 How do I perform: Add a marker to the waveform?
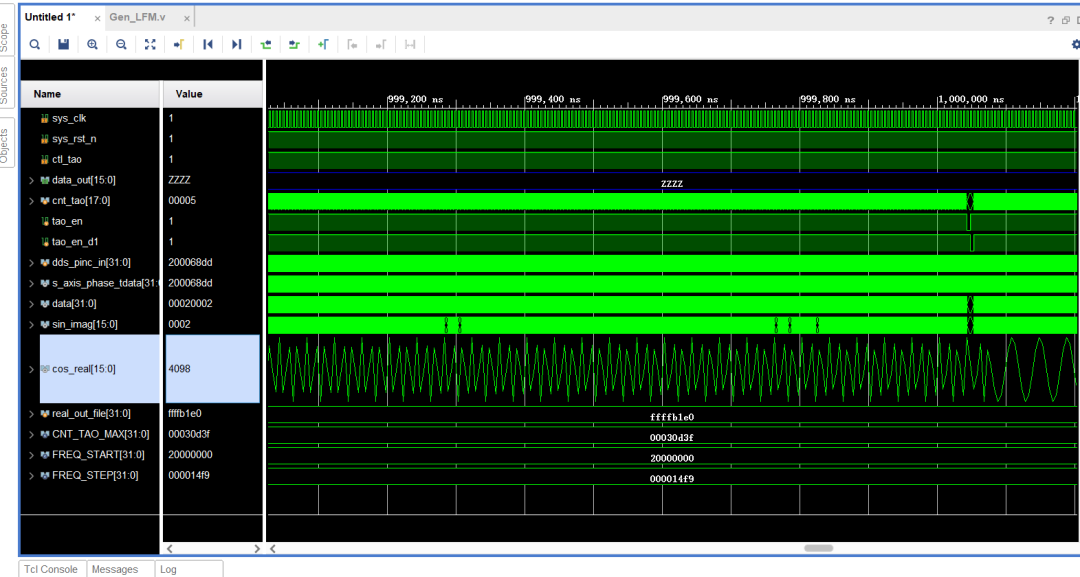coord(324,45)
